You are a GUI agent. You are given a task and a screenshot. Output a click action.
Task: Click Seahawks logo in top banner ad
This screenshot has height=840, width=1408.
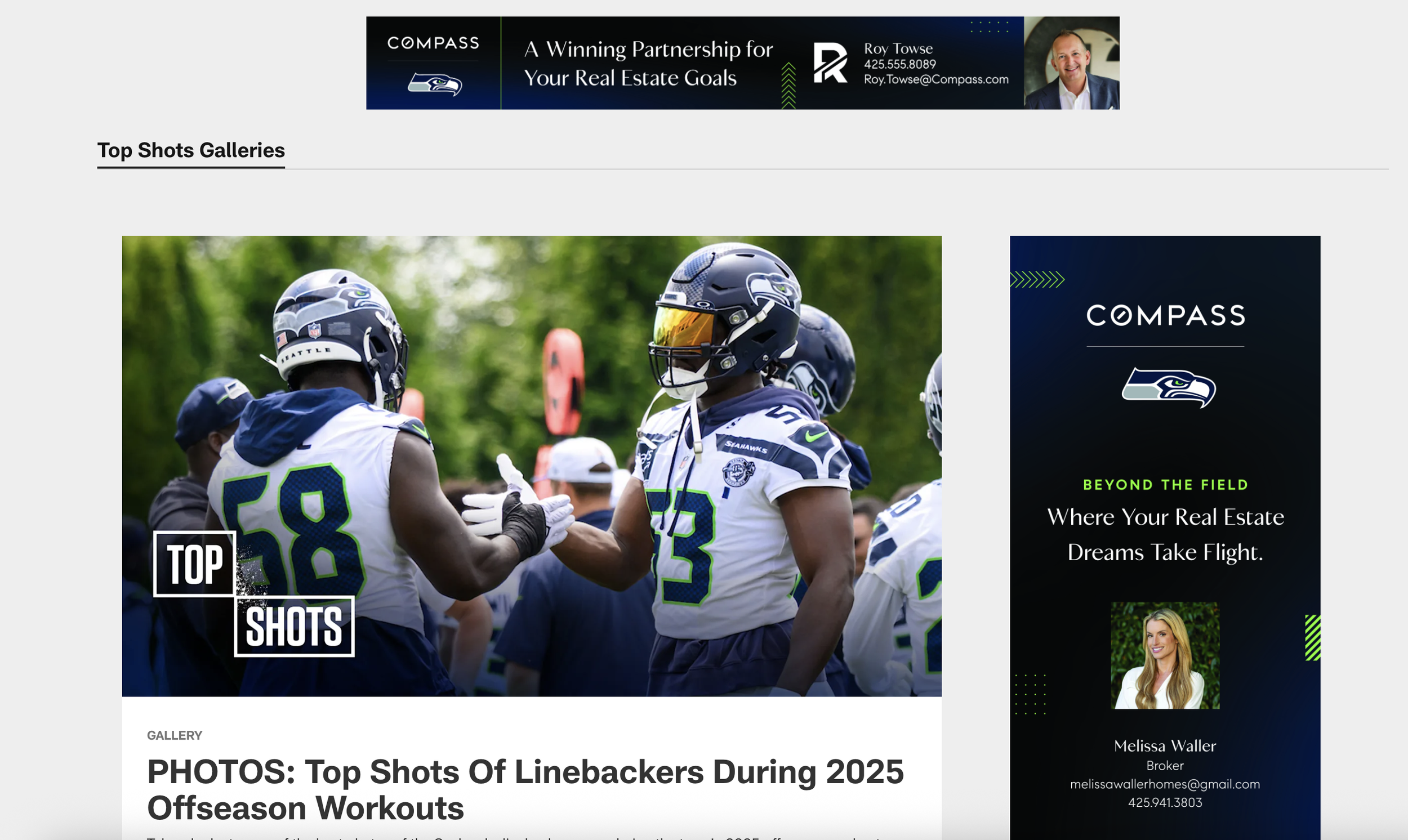[x=434, y=84]
